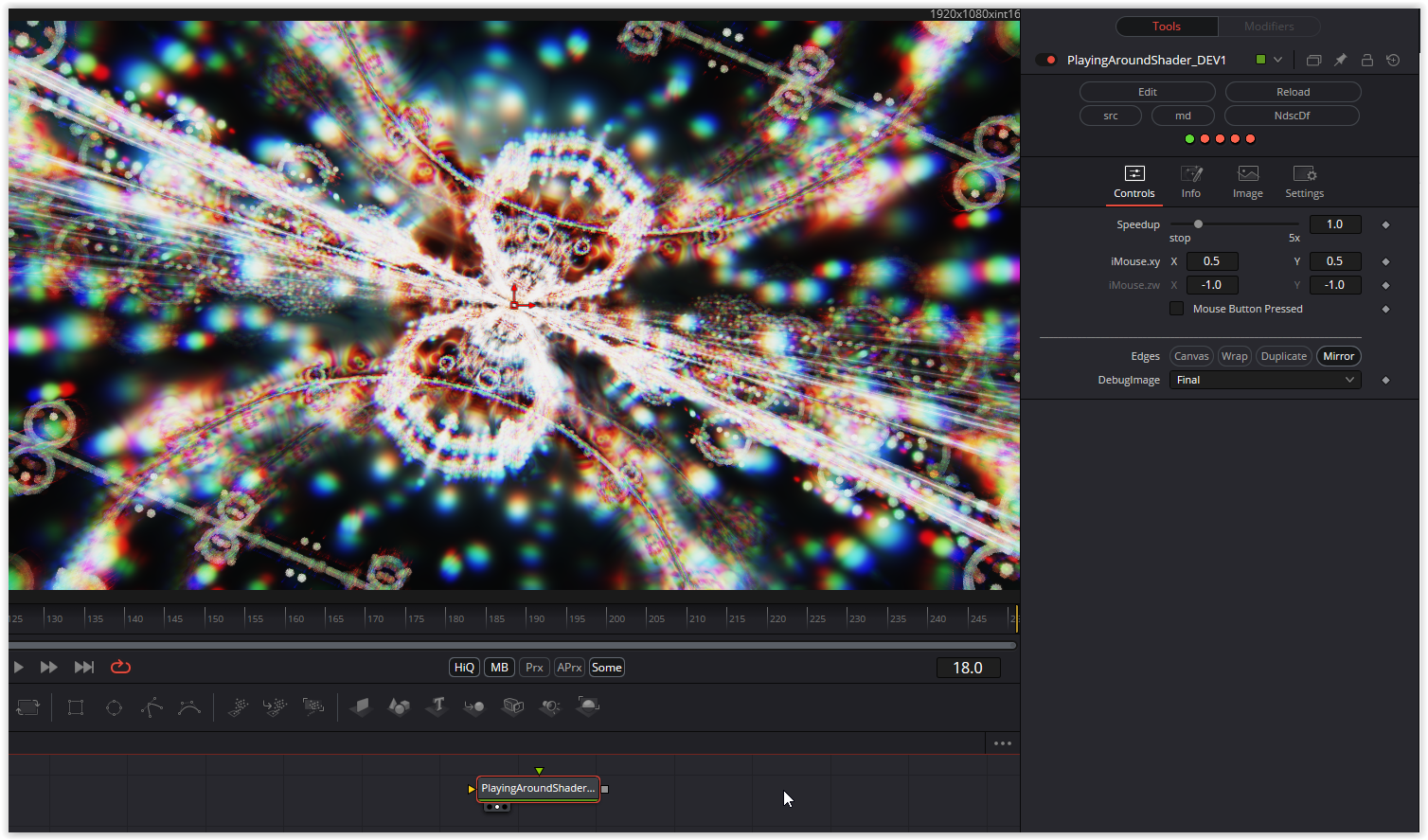
Task: Toggle the APrx auto proxy button
Action: click(569, 668)
